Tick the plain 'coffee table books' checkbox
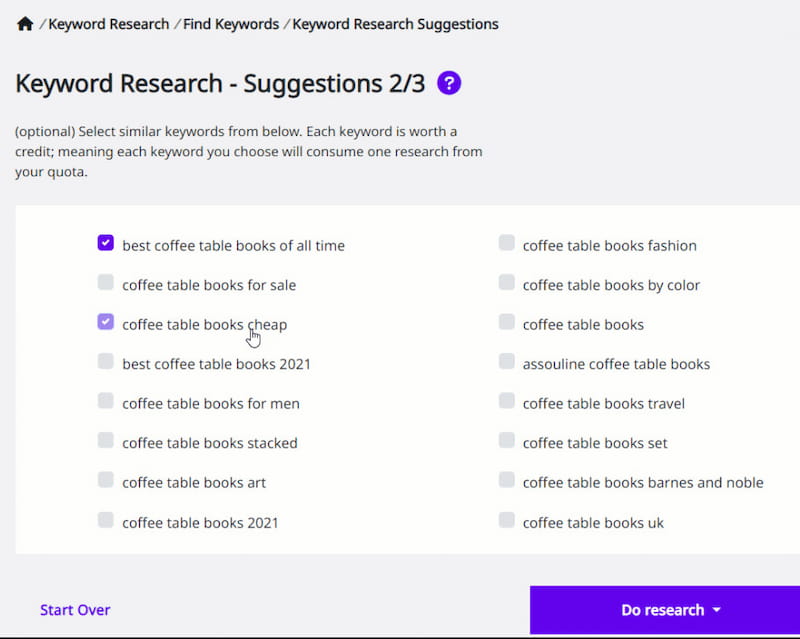Image resolution: width=800 pixels, height=639 pixels. coord(507,322)
